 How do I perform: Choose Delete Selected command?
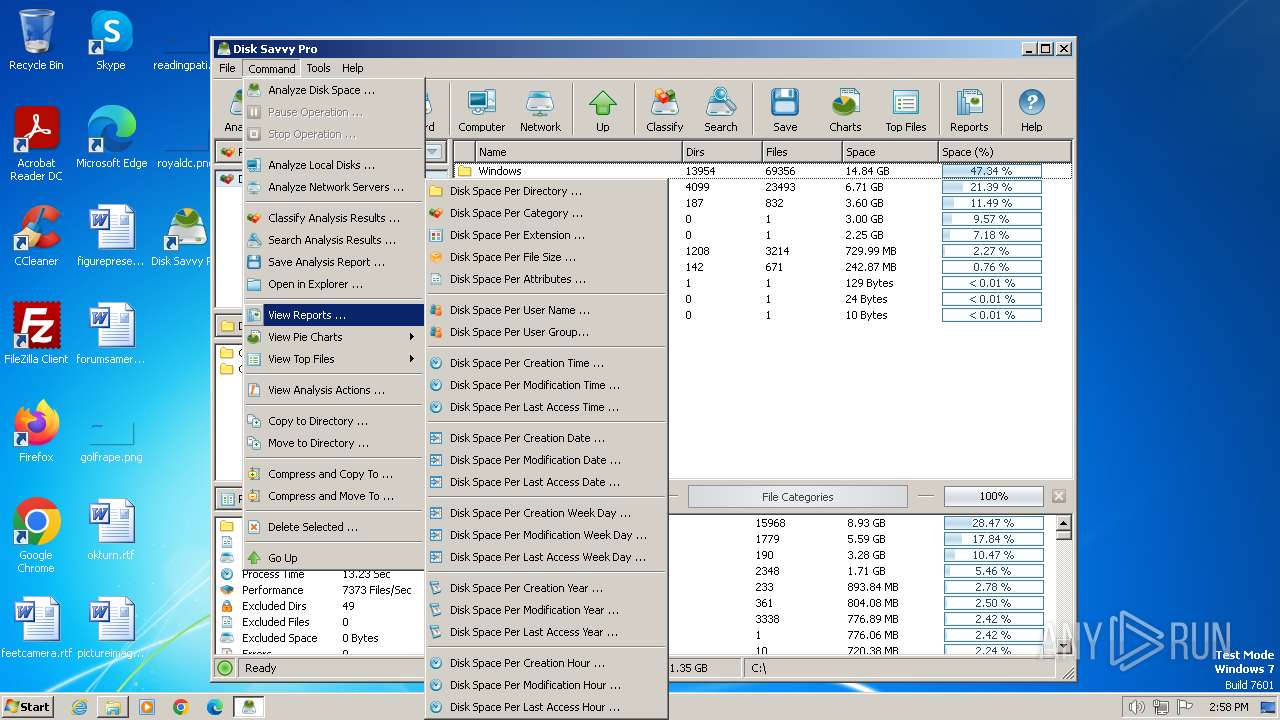(x=334, y=527)
